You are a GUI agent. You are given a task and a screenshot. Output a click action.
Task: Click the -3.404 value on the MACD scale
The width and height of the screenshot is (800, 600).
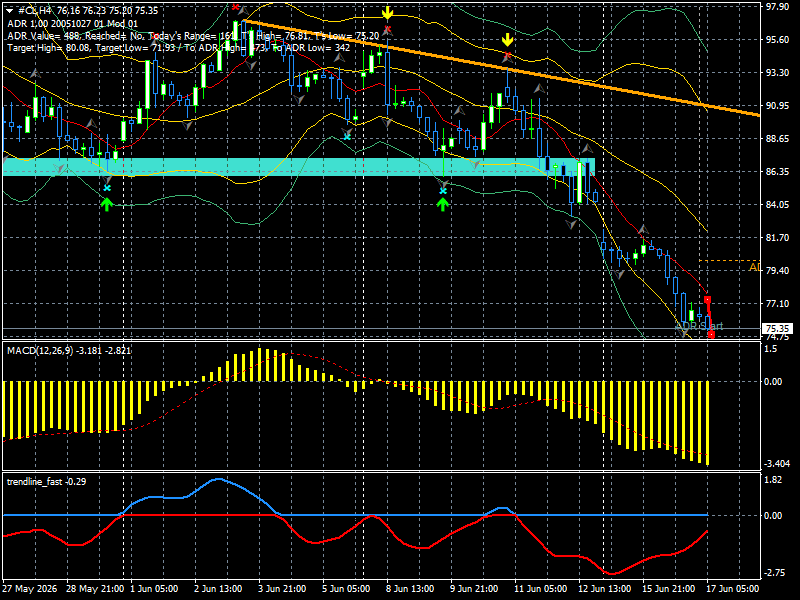pos(777,464)
